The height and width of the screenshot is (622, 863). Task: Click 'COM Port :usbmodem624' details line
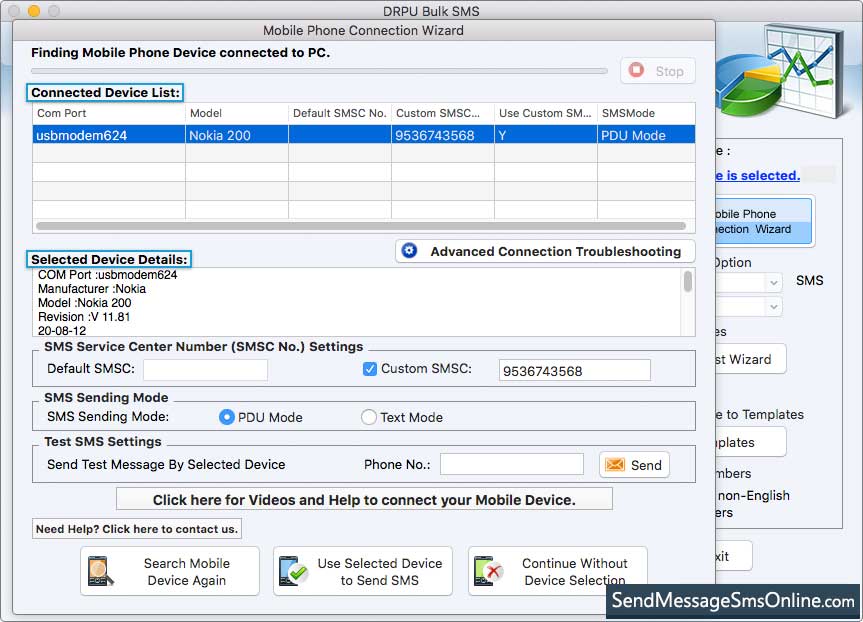tap(107, 275)
